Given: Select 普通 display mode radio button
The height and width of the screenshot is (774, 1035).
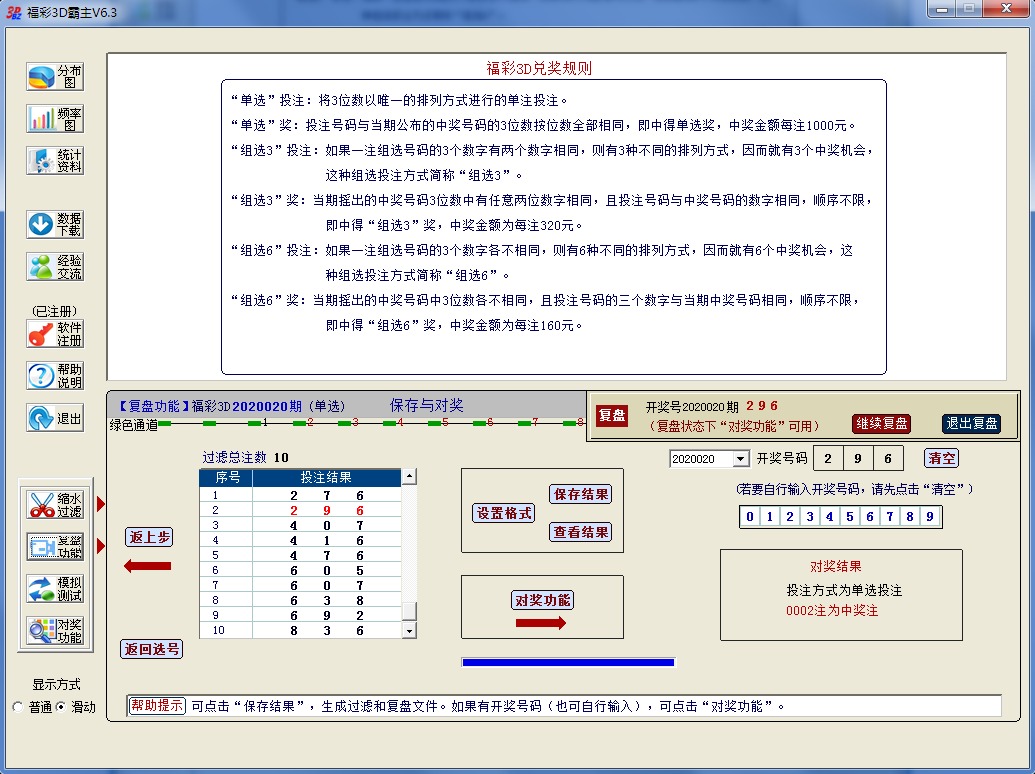Looking at the screenshot, I should click(18, 707).
